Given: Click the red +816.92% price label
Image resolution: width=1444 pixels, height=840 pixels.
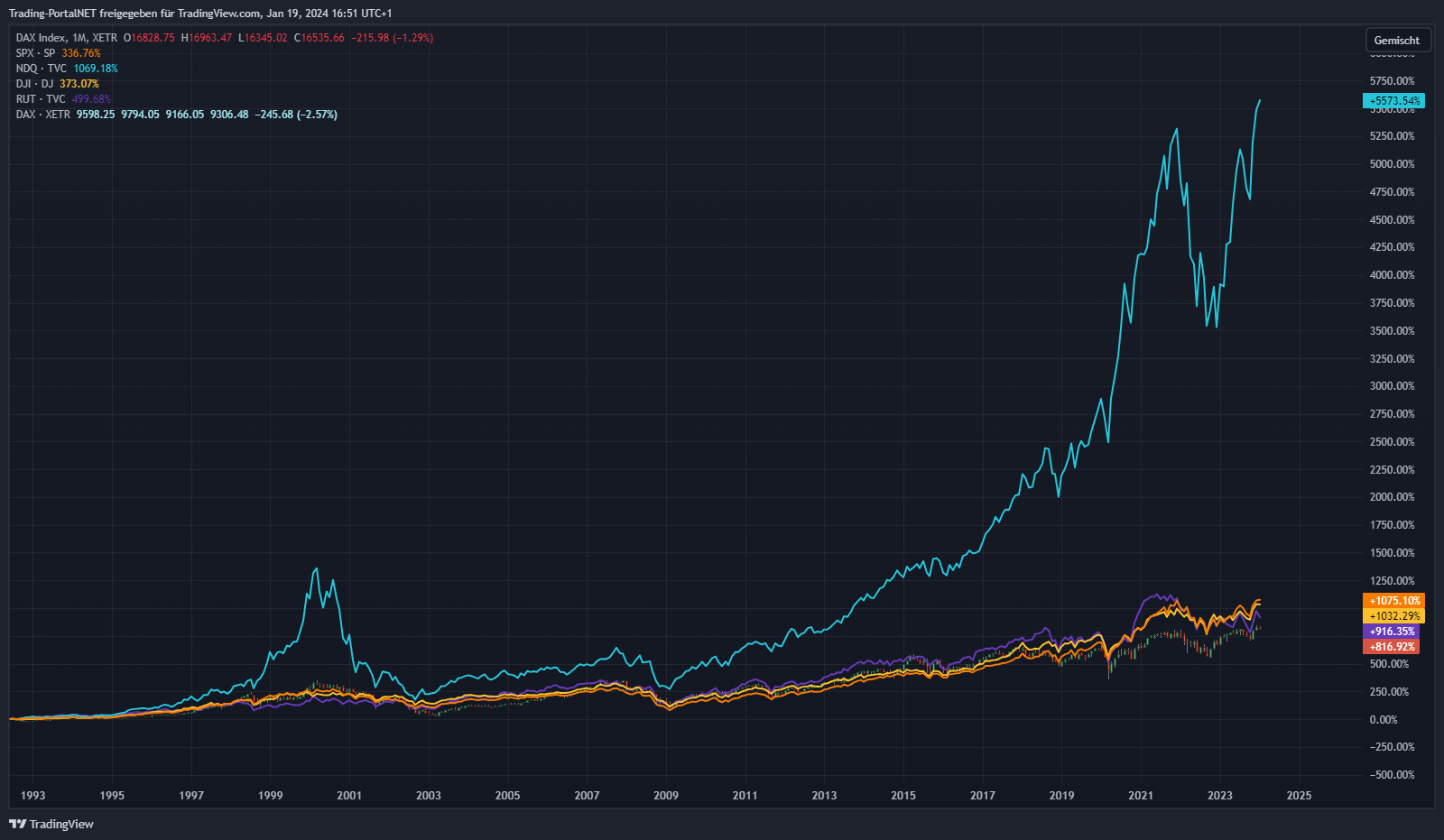Looking at the screenshot, I should [1391, 647].
